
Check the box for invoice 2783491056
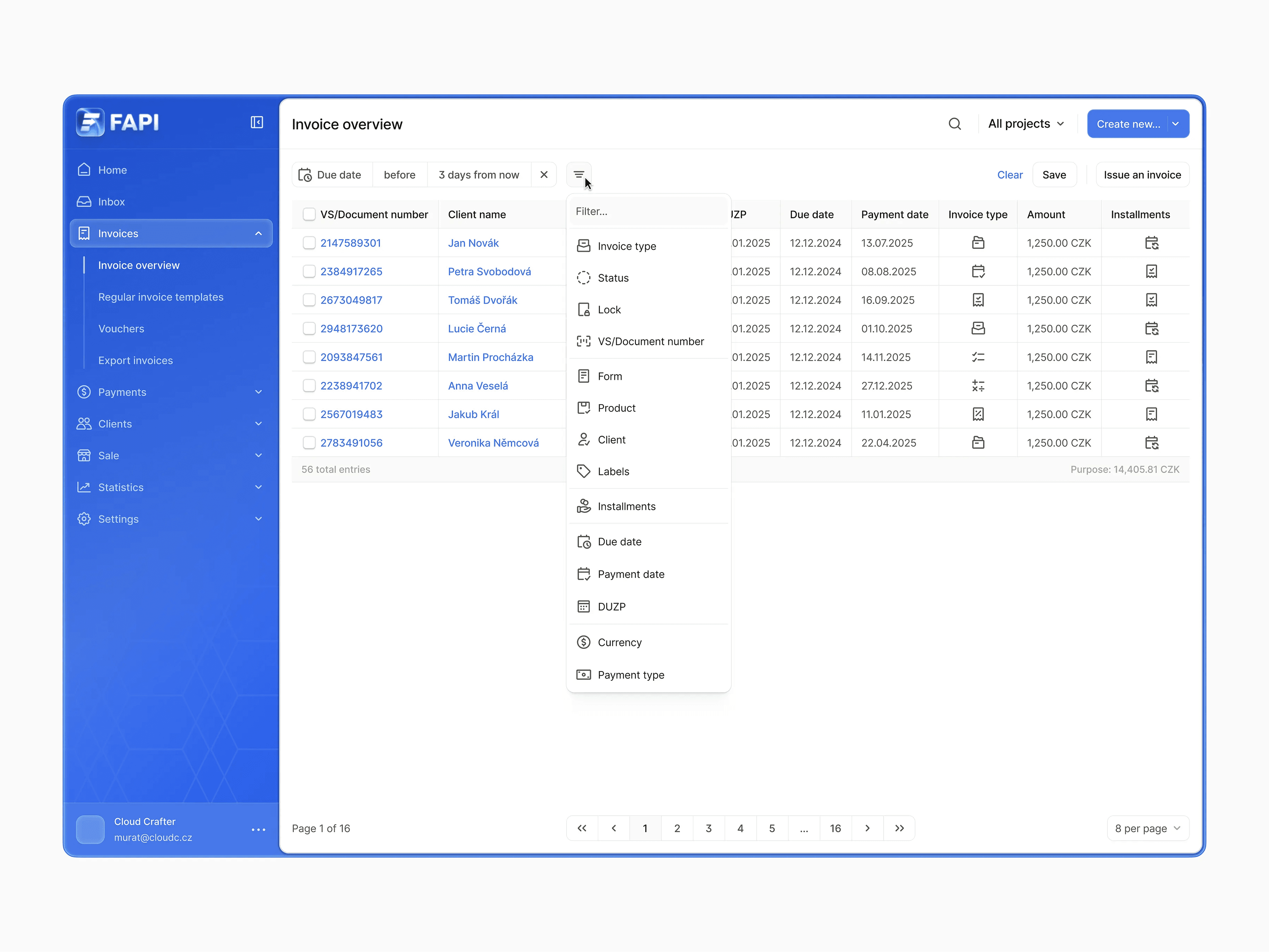[x=309, y=442]
